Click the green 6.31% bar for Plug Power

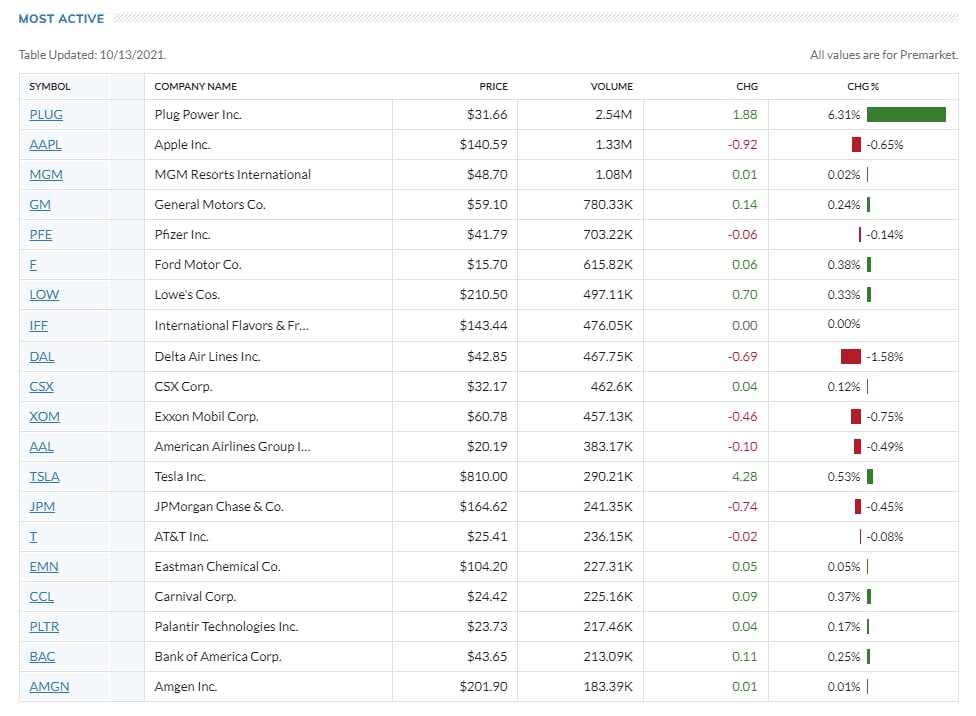point(906,115)
